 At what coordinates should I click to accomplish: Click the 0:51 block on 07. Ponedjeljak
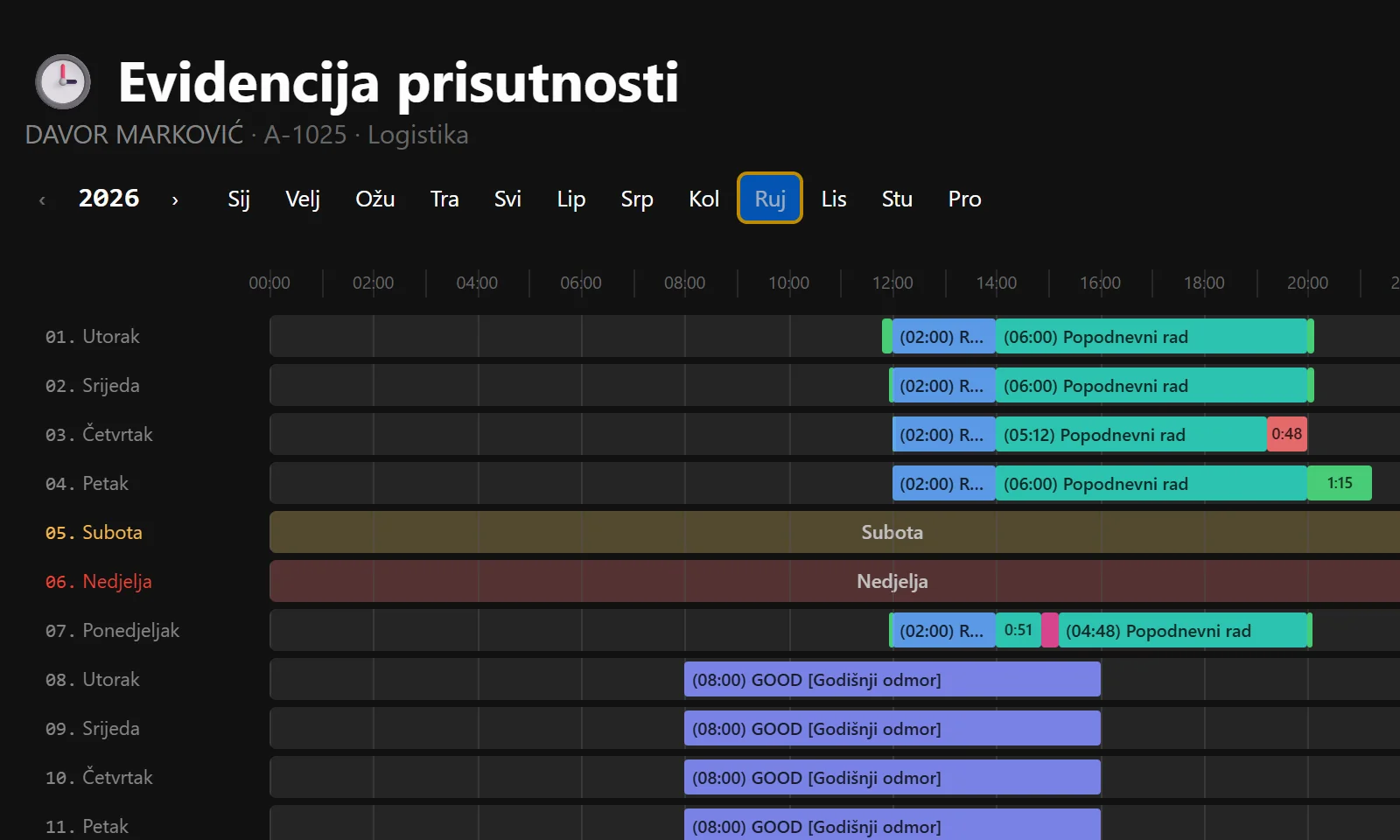1018,630
